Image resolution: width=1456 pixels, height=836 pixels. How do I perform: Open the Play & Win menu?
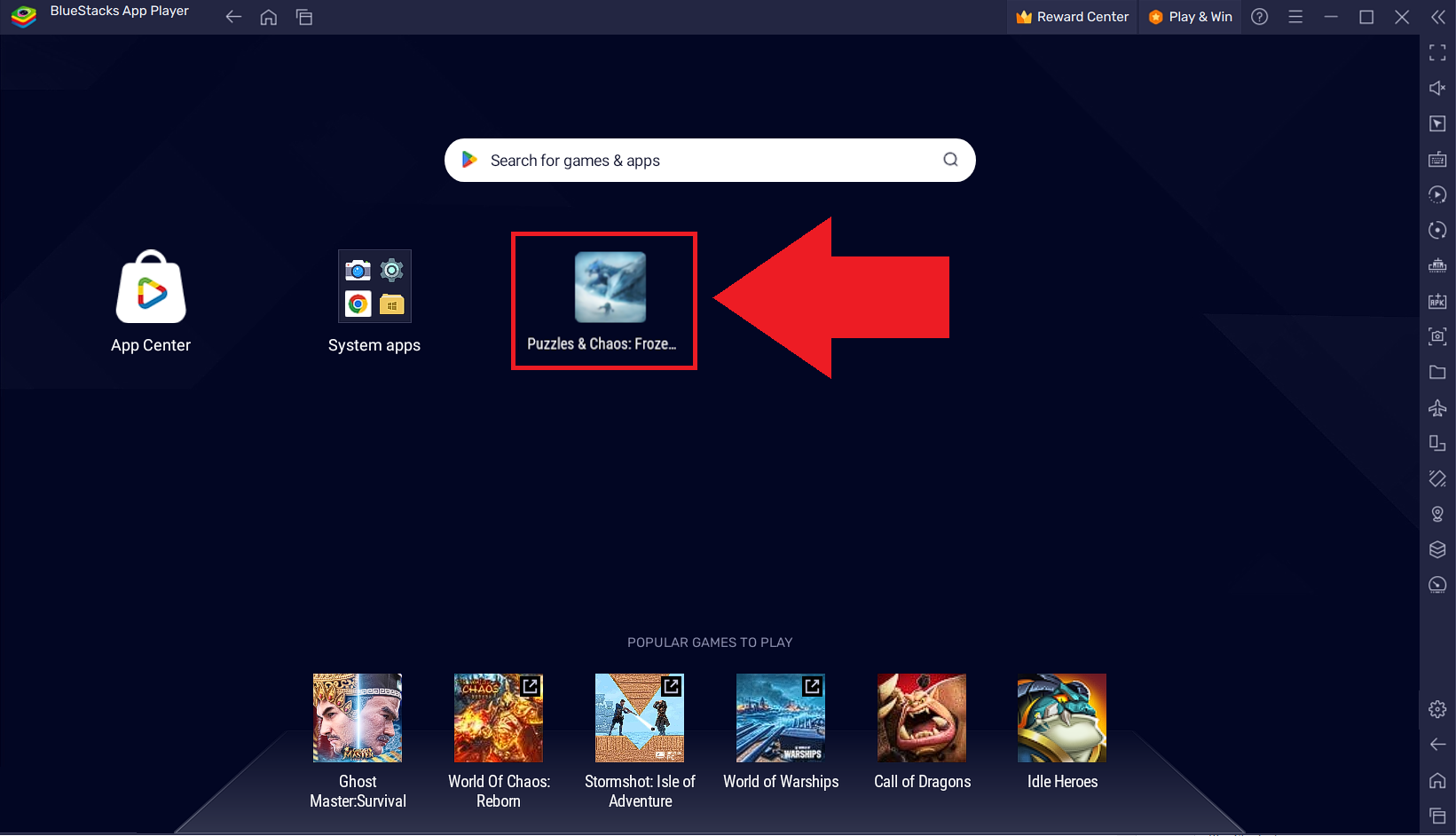[1190, 16]
